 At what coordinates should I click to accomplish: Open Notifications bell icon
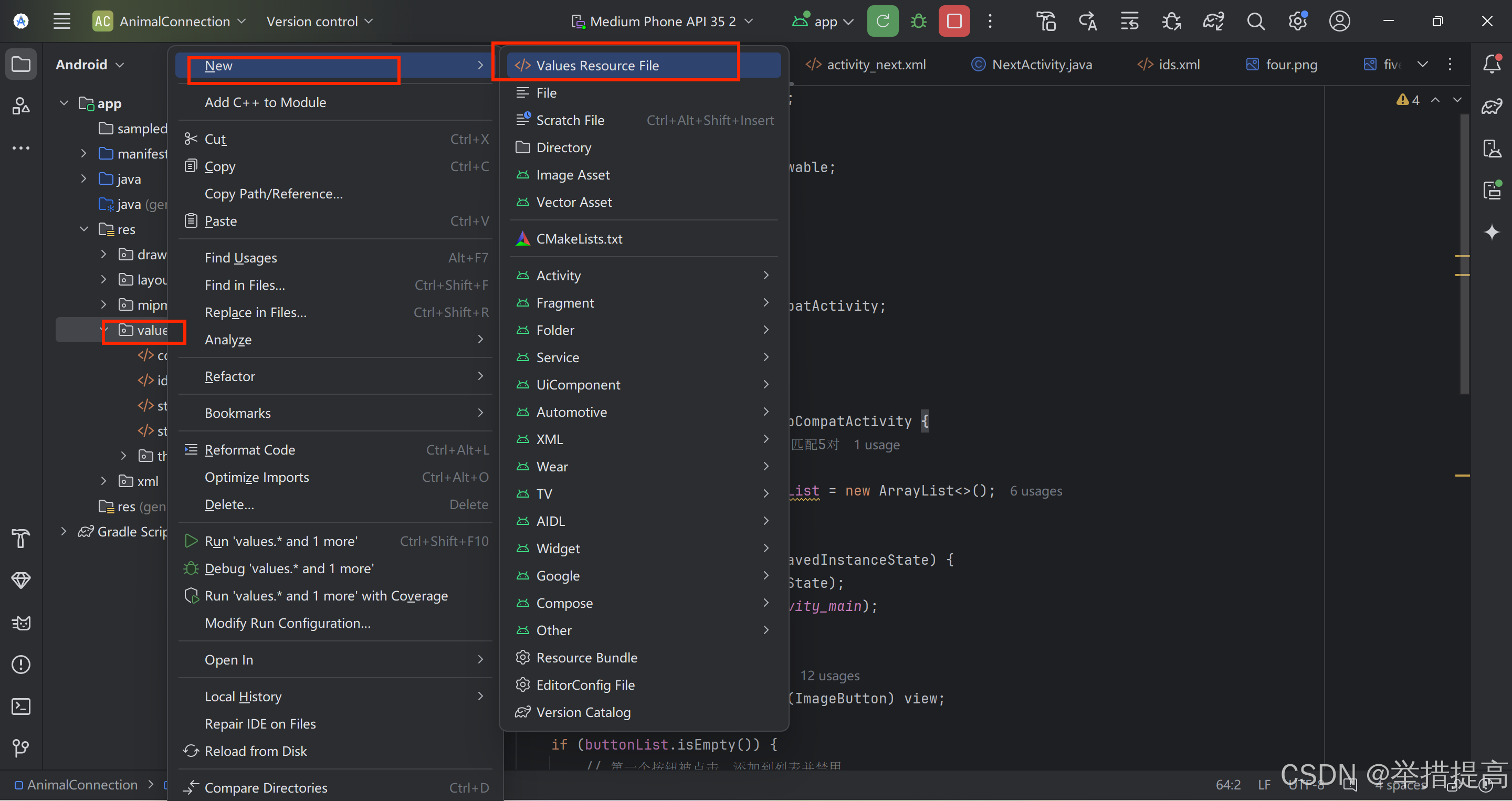(x=1492, y=64)
